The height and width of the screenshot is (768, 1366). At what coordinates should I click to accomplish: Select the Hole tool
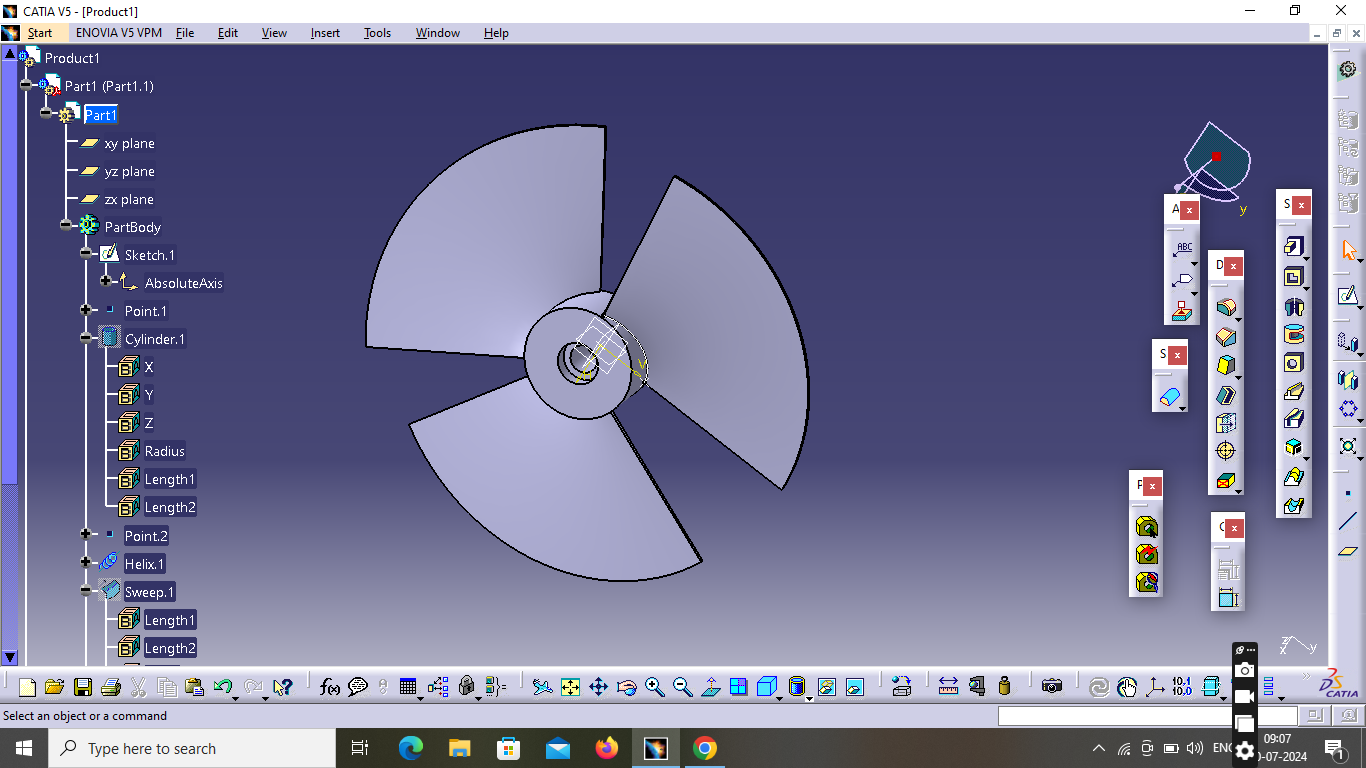1294,363
